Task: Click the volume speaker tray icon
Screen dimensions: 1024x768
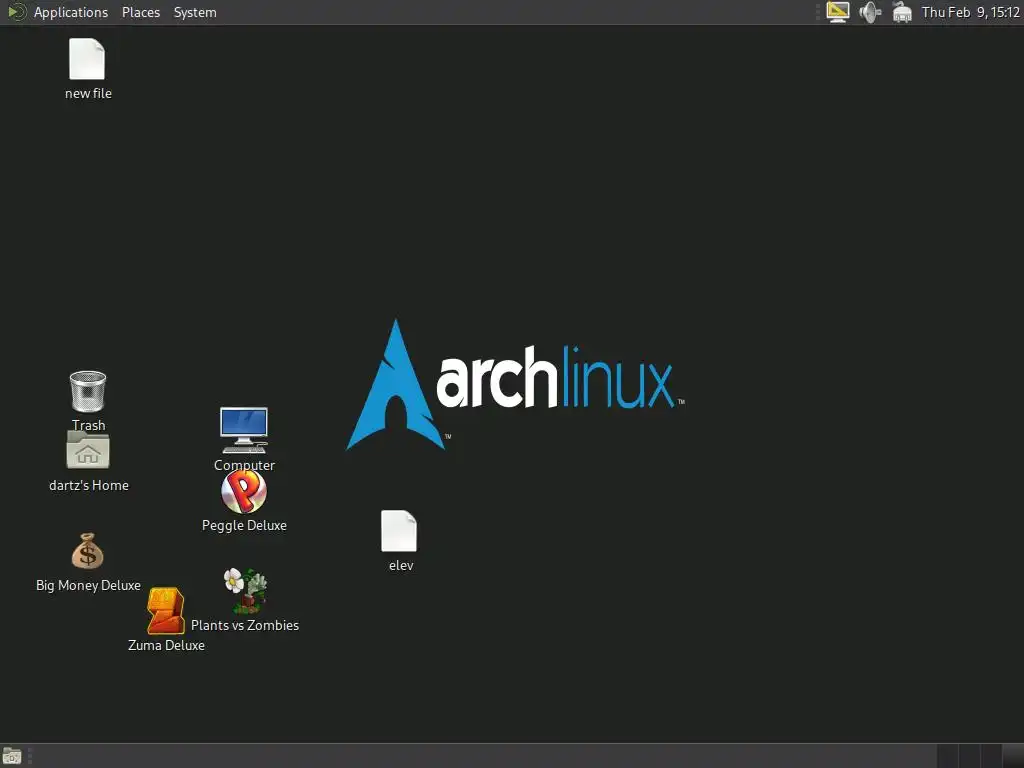Action: (870, 12)
